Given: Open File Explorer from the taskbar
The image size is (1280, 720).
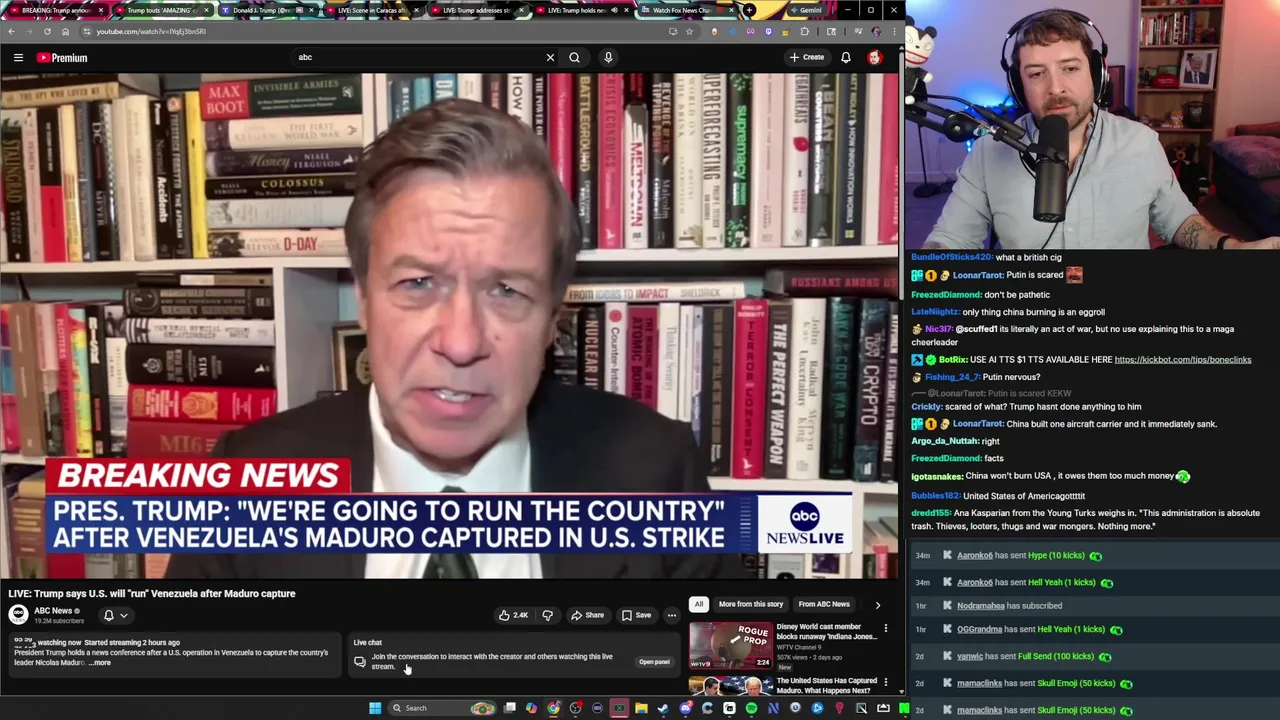Looking at the screenshot, I should point(641,708).
